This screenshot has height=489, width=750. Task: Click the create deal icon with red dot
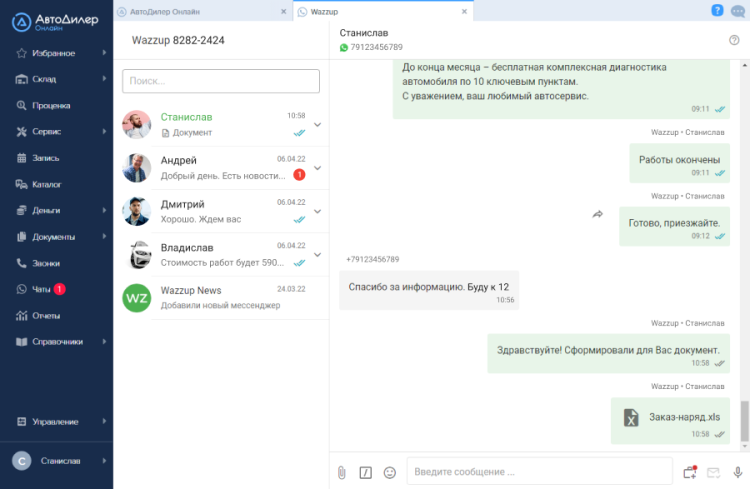pyautogui.click(x=690, y=472)
